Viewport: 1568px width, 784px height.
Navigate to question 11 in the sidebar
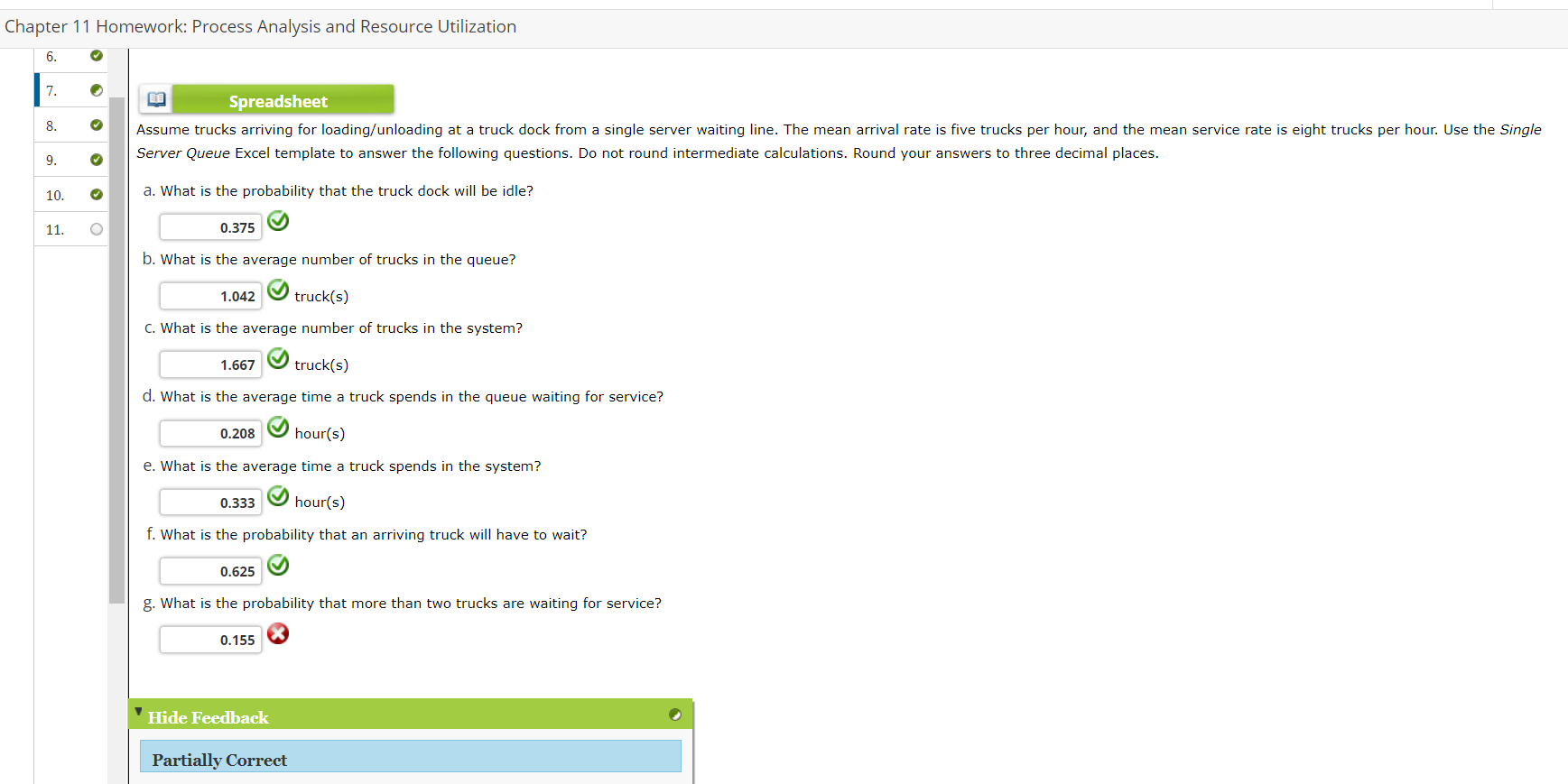55,229
